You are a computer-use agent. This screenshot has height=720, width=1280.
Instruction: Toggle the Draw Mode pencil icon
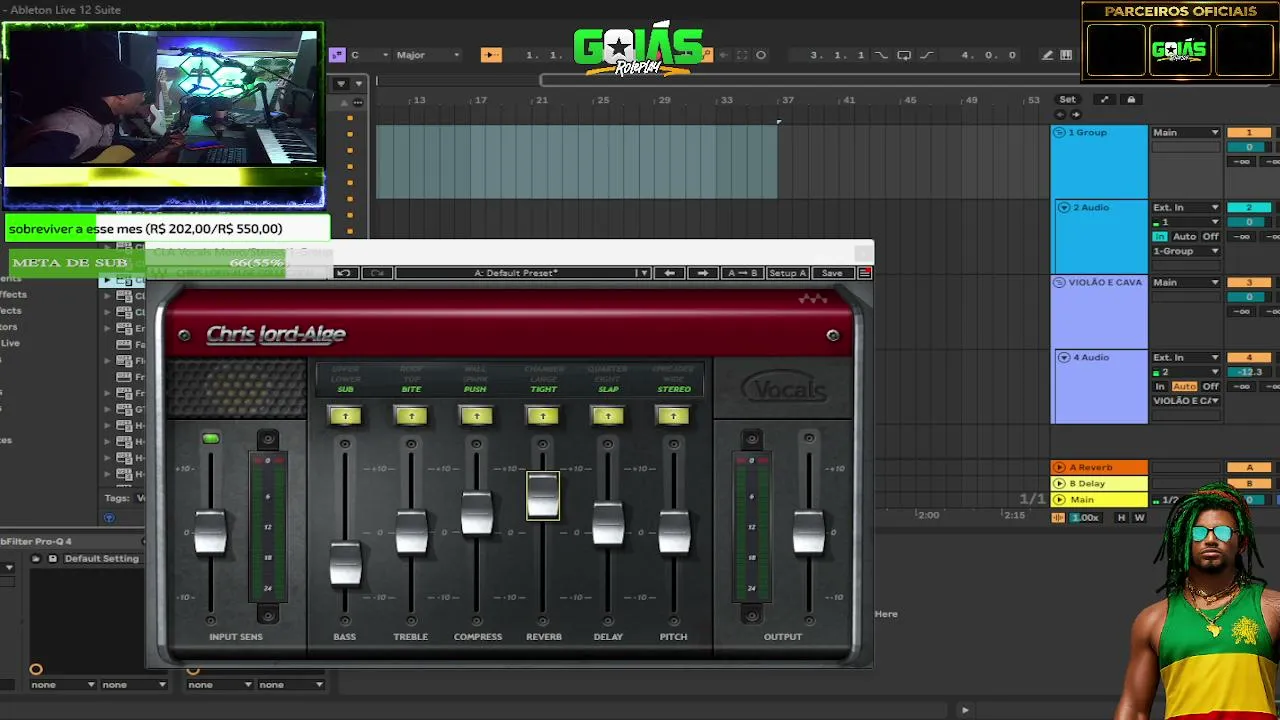pyautogui.click(x=1047, y=55)
